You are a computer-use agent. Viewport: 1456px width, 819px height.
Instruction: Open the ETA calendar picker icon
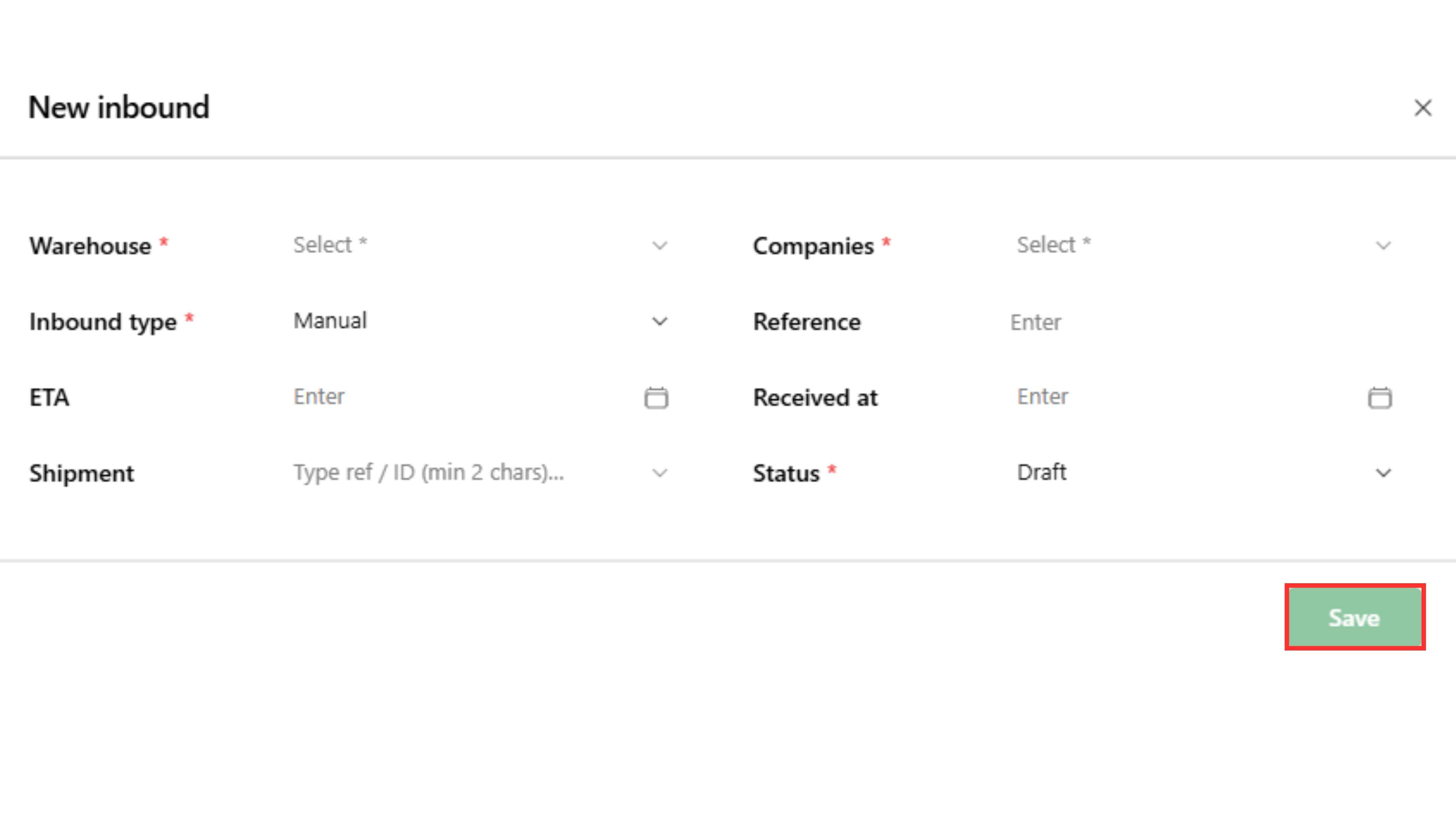pyautogui.click(x=656, y=398)
